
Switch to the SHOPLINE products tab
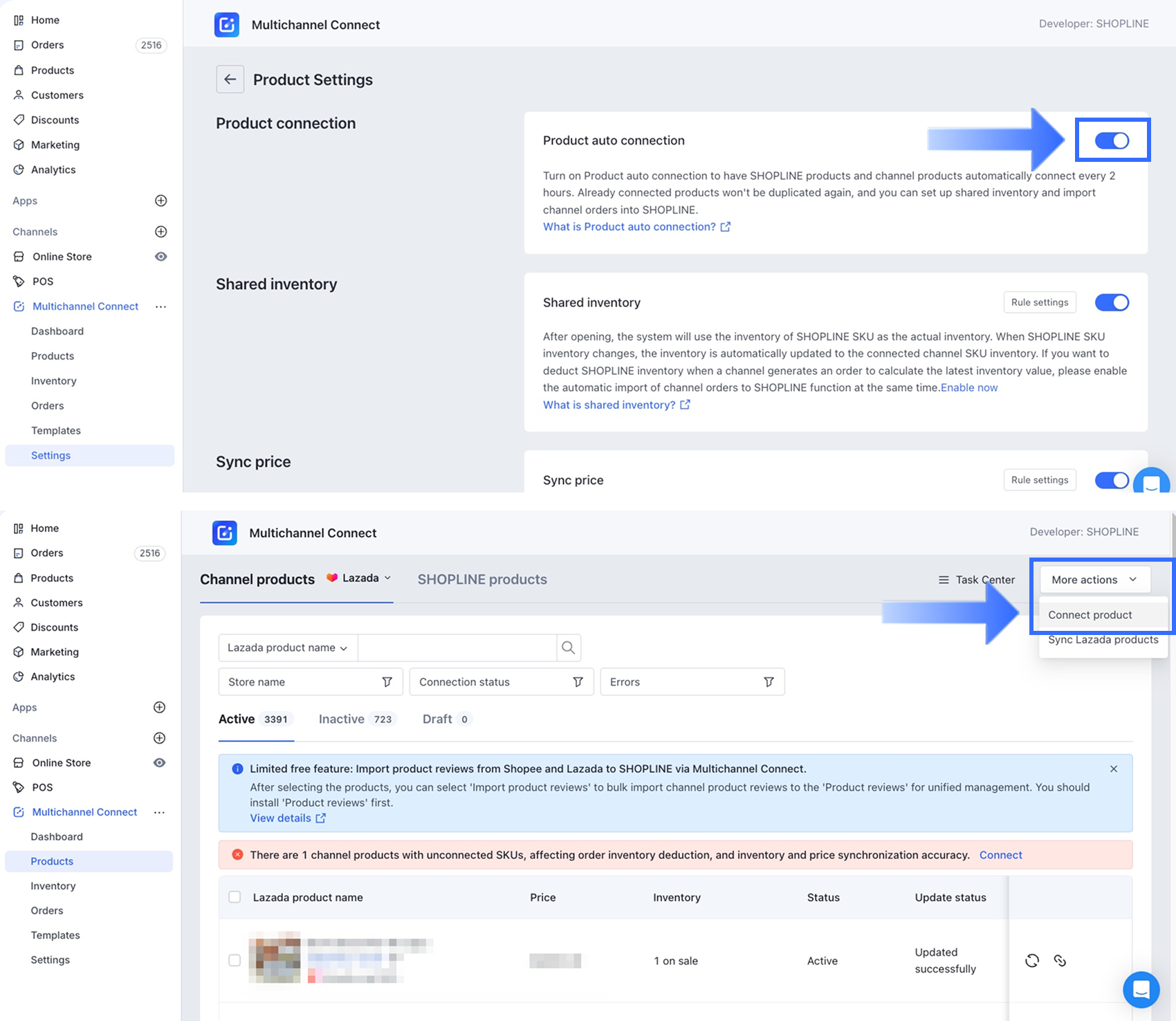[x=482, y=580]
